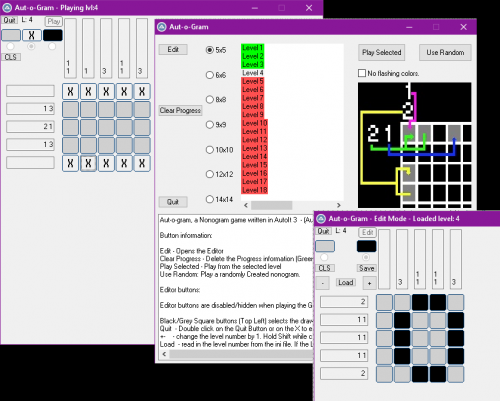Select the grey square tool in Playing window
The image size is (500, 401).
click(x=11, y=35)
